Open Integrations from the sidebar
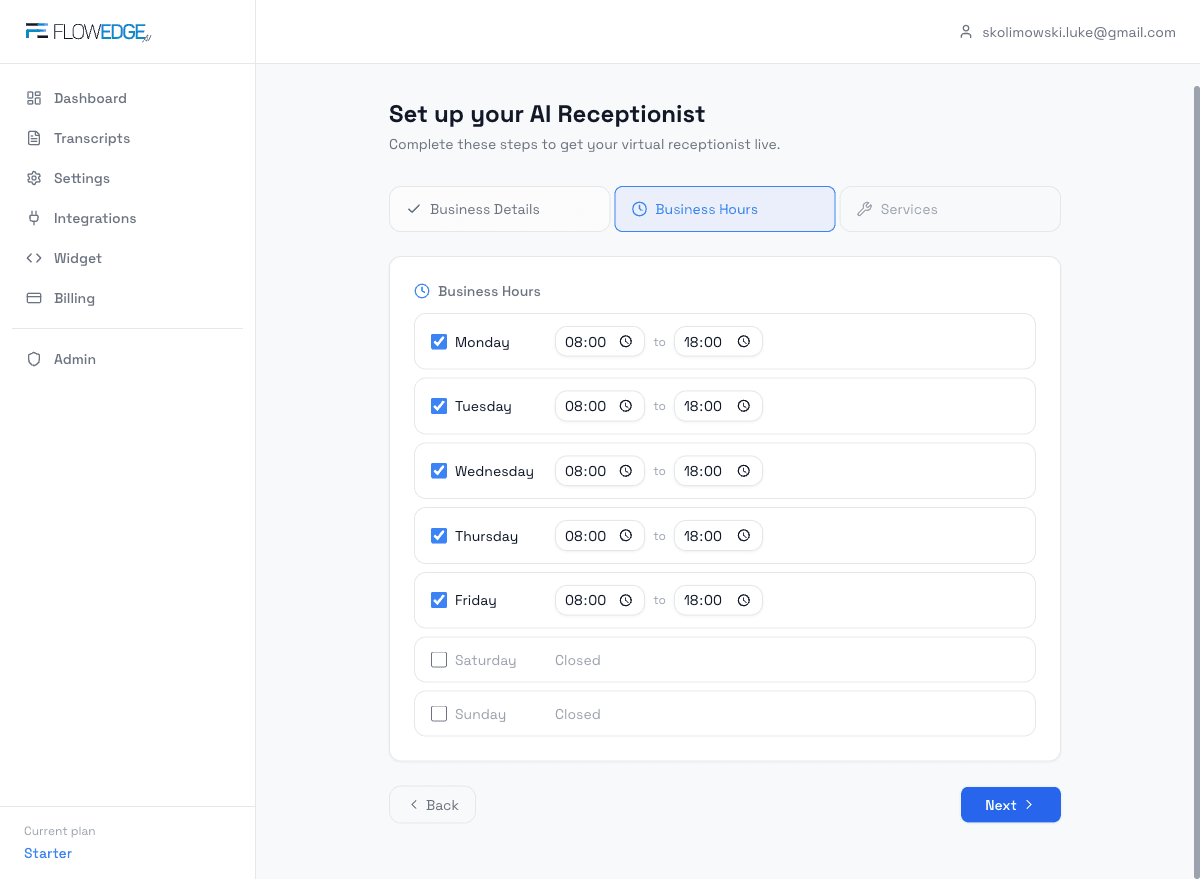The image size is (1200, 879). pyautogui.click(x=33, y=218)
